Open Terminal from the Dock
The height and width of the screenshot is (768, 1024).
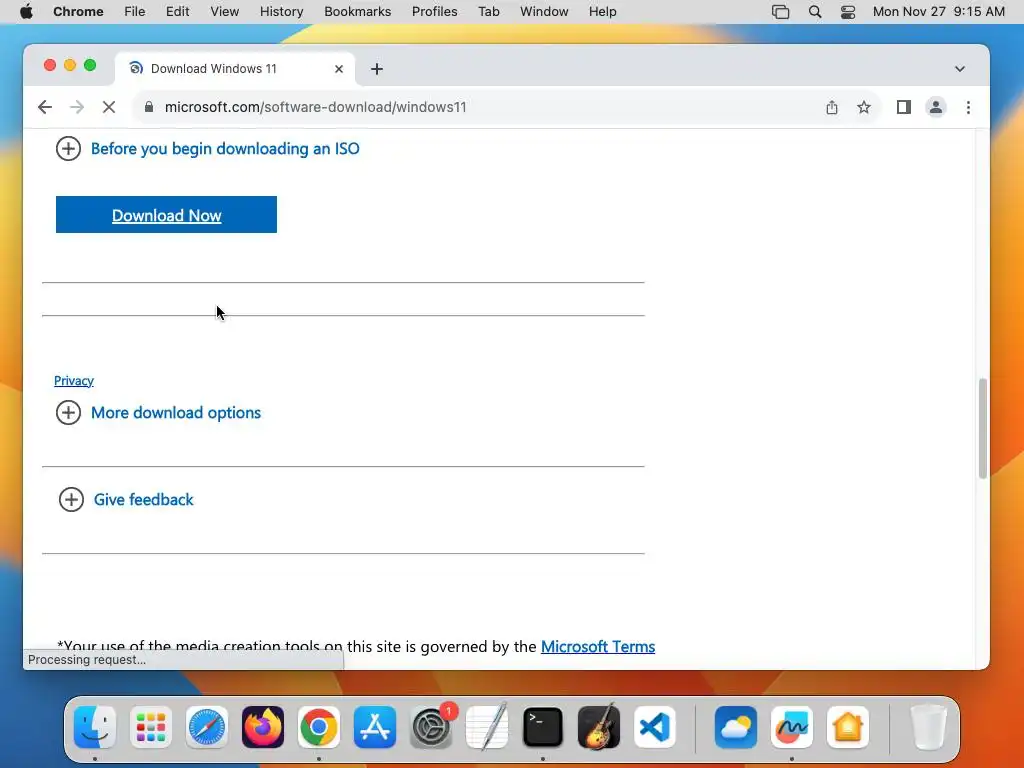[543, 727]
